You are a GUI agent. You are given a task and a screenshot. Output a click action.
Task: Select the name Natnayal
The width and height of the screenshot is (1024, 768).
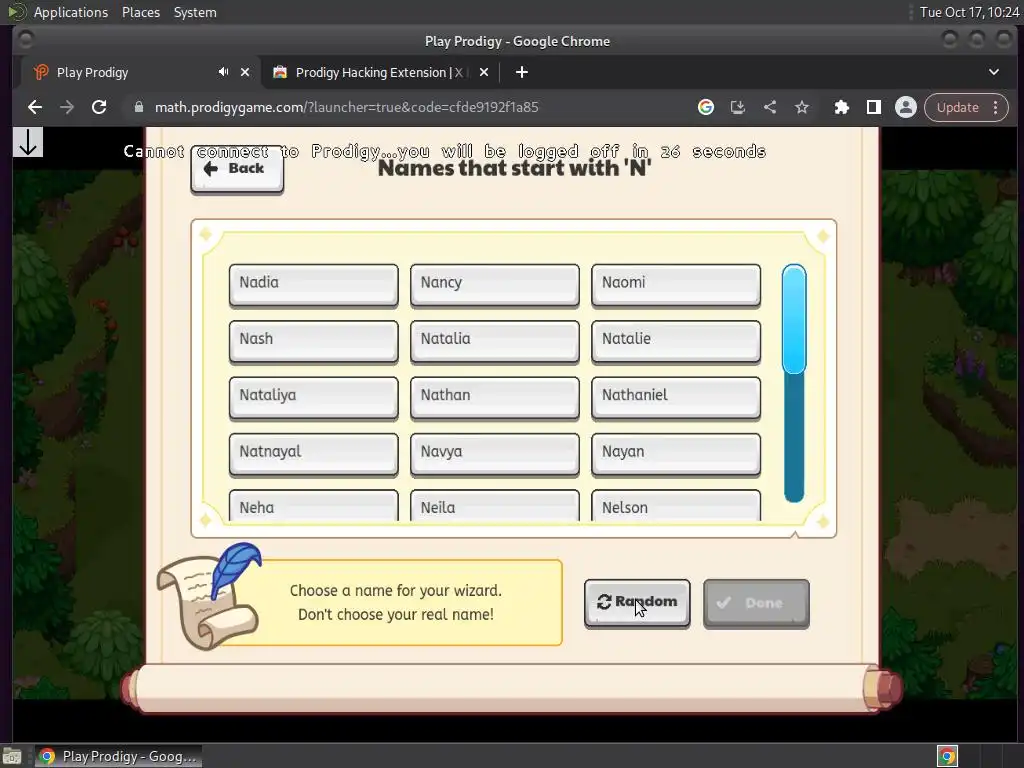pyautogui.click(x=313, y=453)
